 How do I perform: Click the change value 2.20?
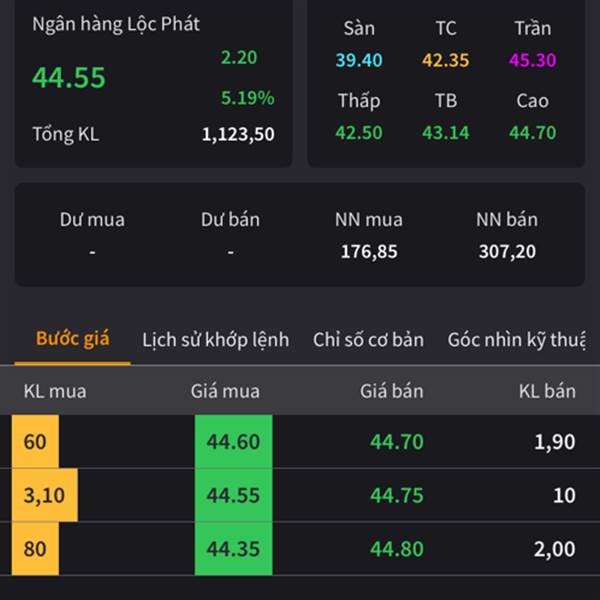pos(239,57)
